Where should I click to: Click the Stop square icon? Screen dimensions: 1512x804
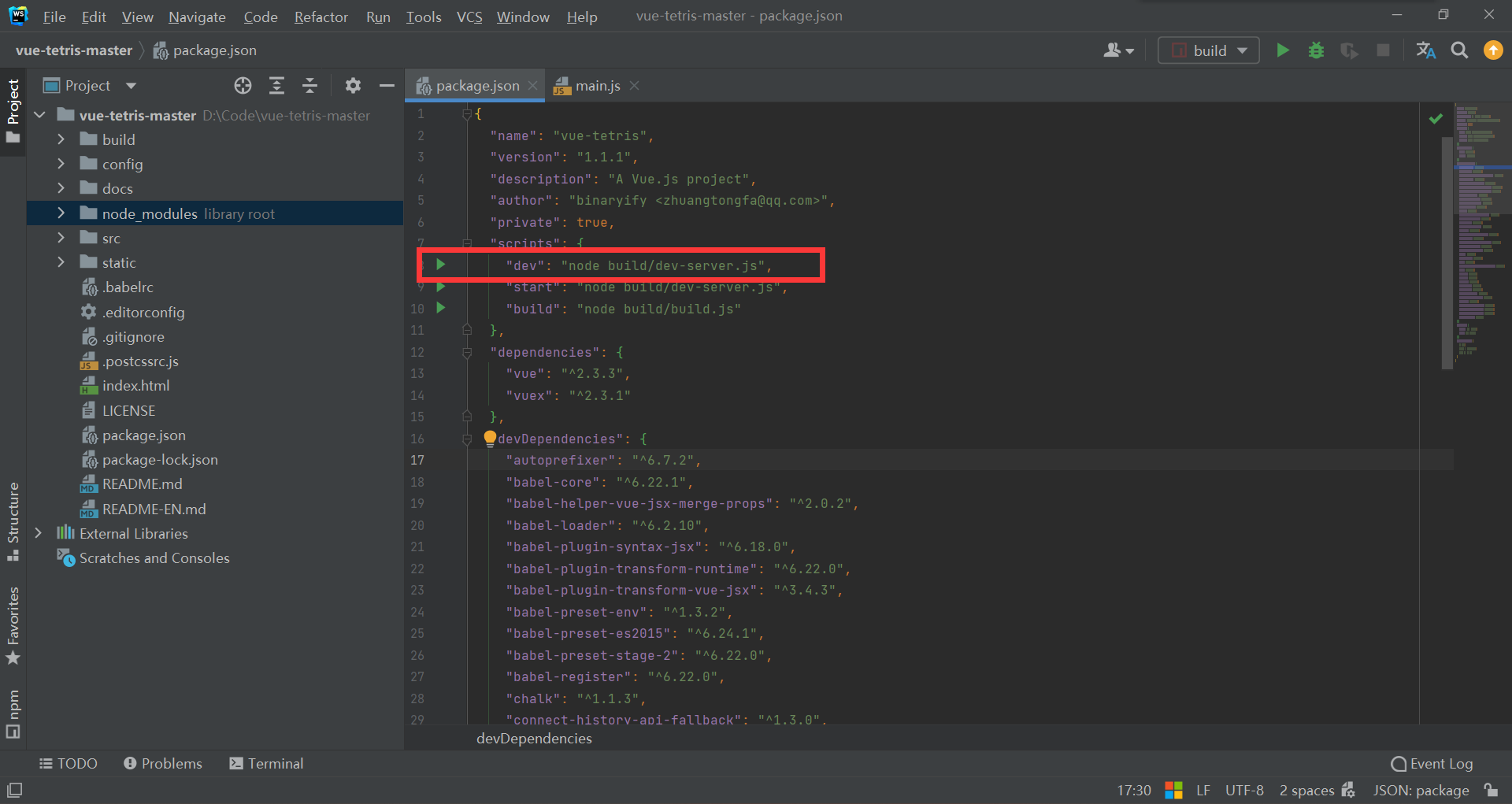1383,50
